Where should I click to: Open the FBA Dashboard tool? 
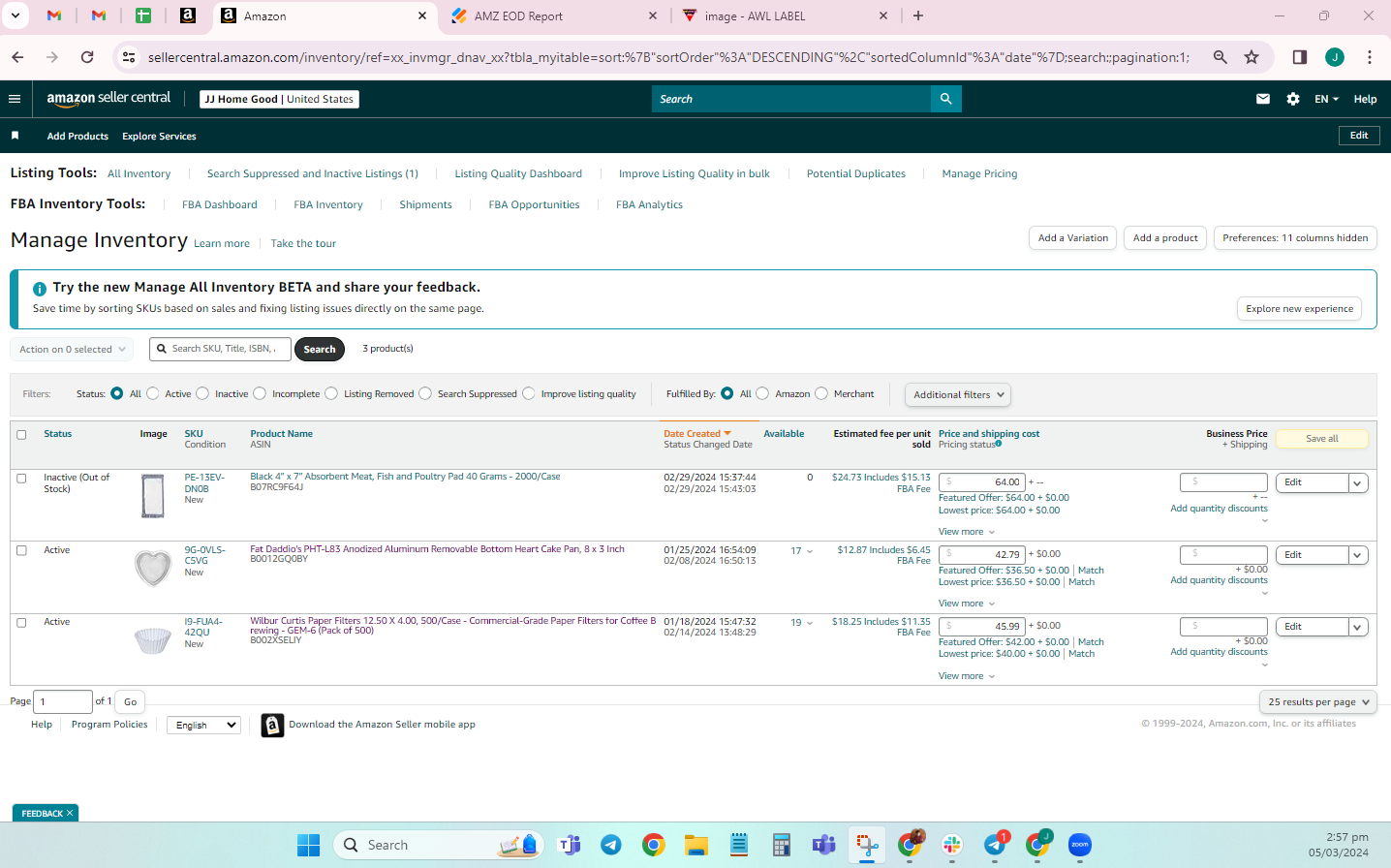point(220,205)
